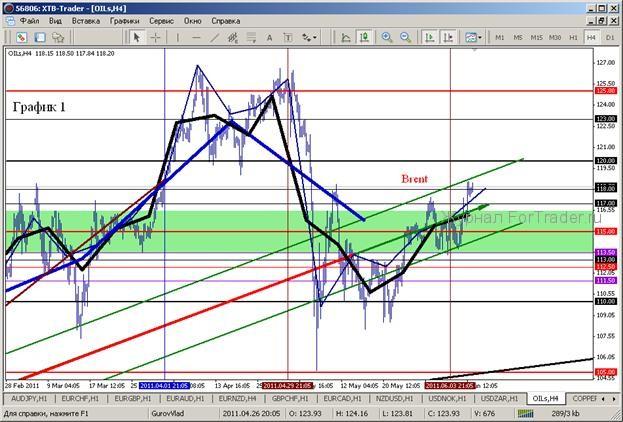Select the horizontal line tool
Viewport: 623px width, 422px height.
(x=197, y=38)
